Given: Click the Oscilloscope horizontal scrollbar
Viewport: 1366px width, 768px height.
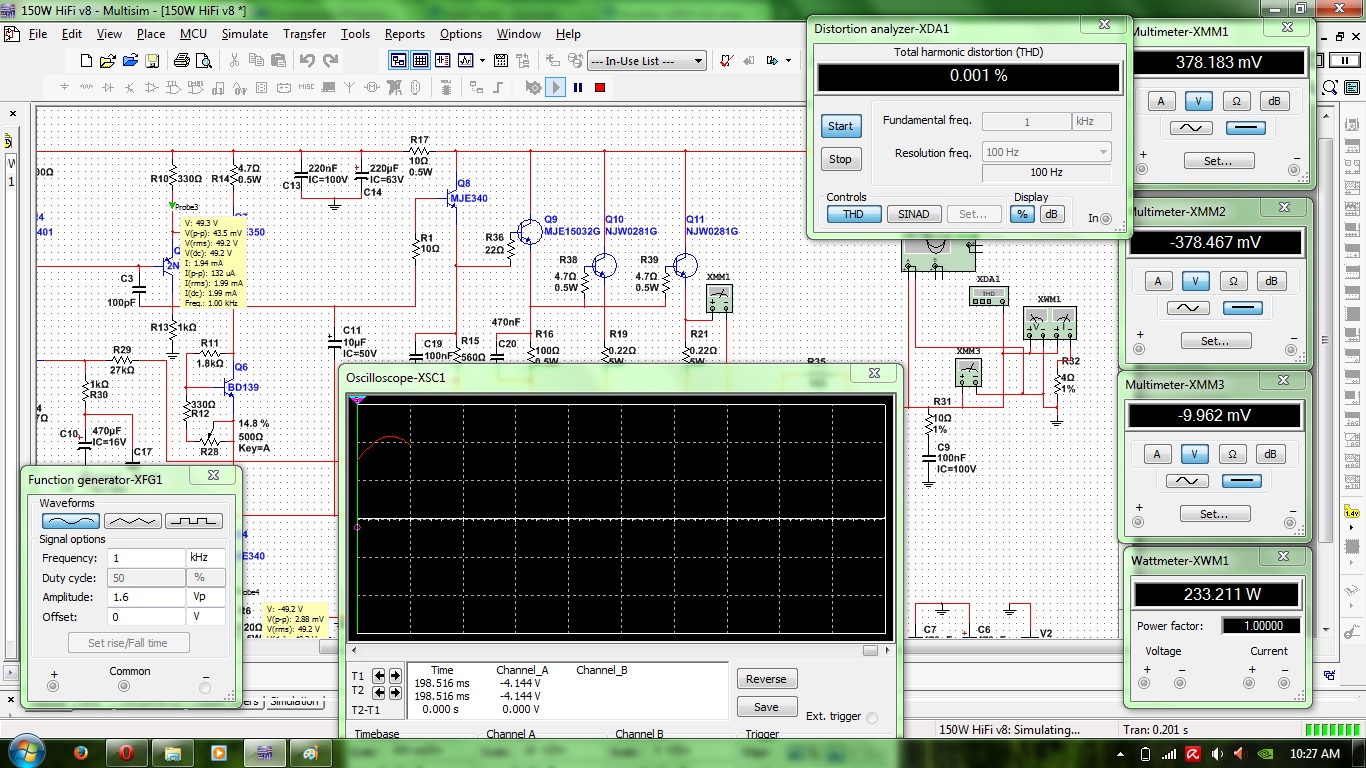Looking at the screenshot, I should [x=618, y=650].
